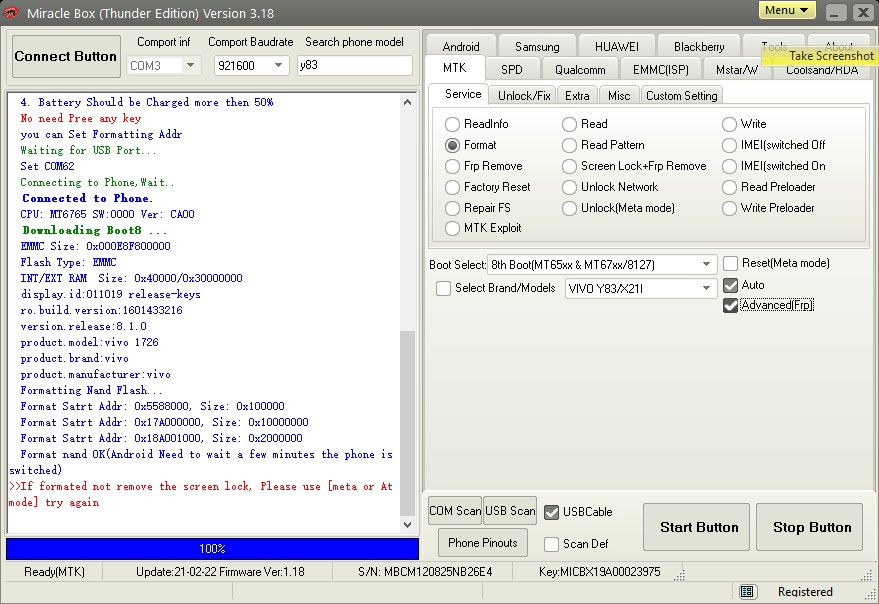Switch to the SPD tab

click(x=511, y=70)
